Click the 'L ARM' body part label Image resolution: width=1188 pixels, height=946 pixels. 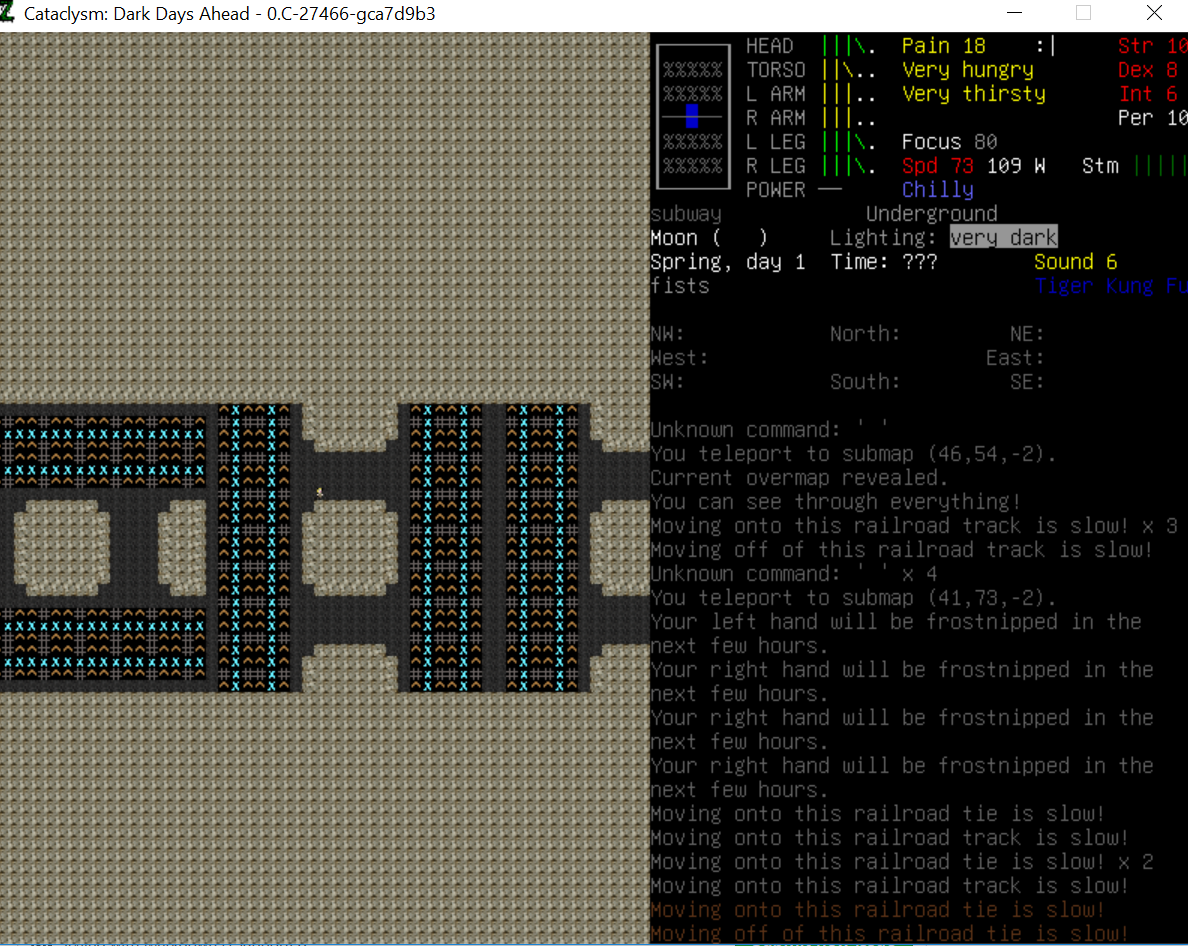coord(776,94)
